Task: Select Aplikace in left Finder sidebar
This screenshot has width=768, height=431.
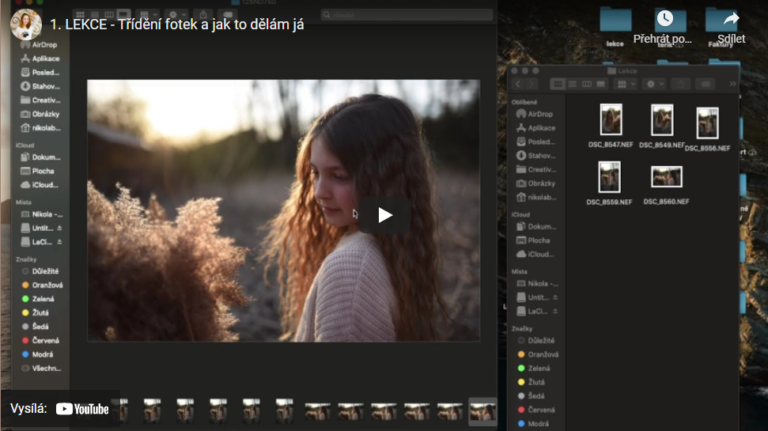Action: [x=40, y=58]
